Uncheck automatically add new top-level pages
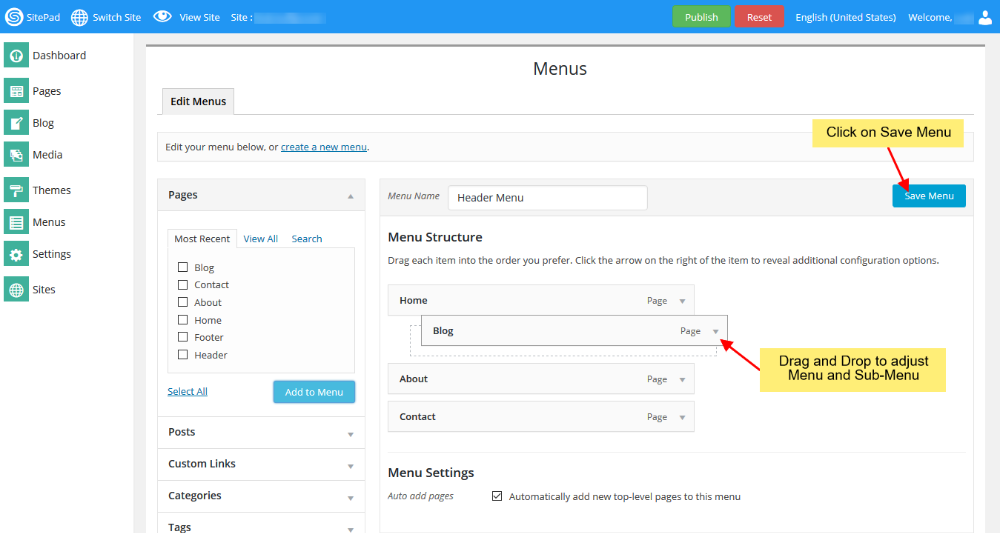Viewport: 1000px width, 533px height. point(497,496)
